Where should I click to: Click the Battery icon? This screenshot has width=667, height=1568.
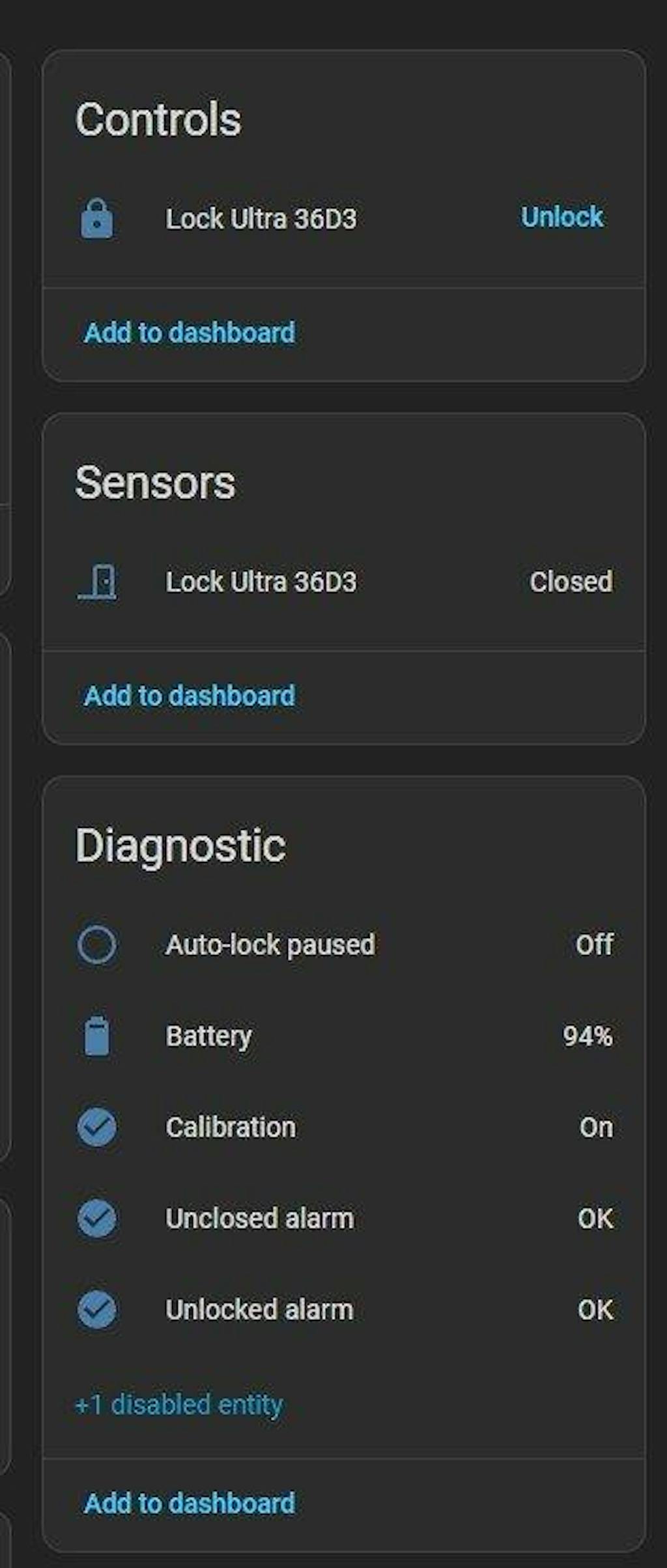tap(97, 1036)
